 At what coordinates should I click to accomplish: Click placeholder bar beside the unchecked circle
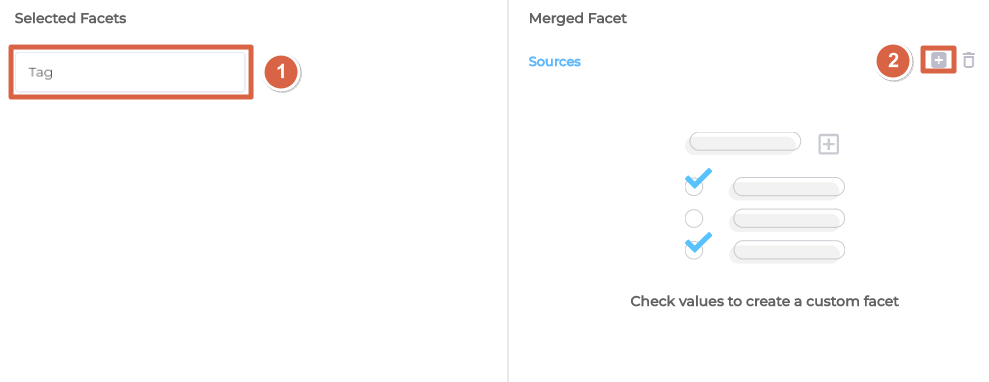click(x=787, y=219)
